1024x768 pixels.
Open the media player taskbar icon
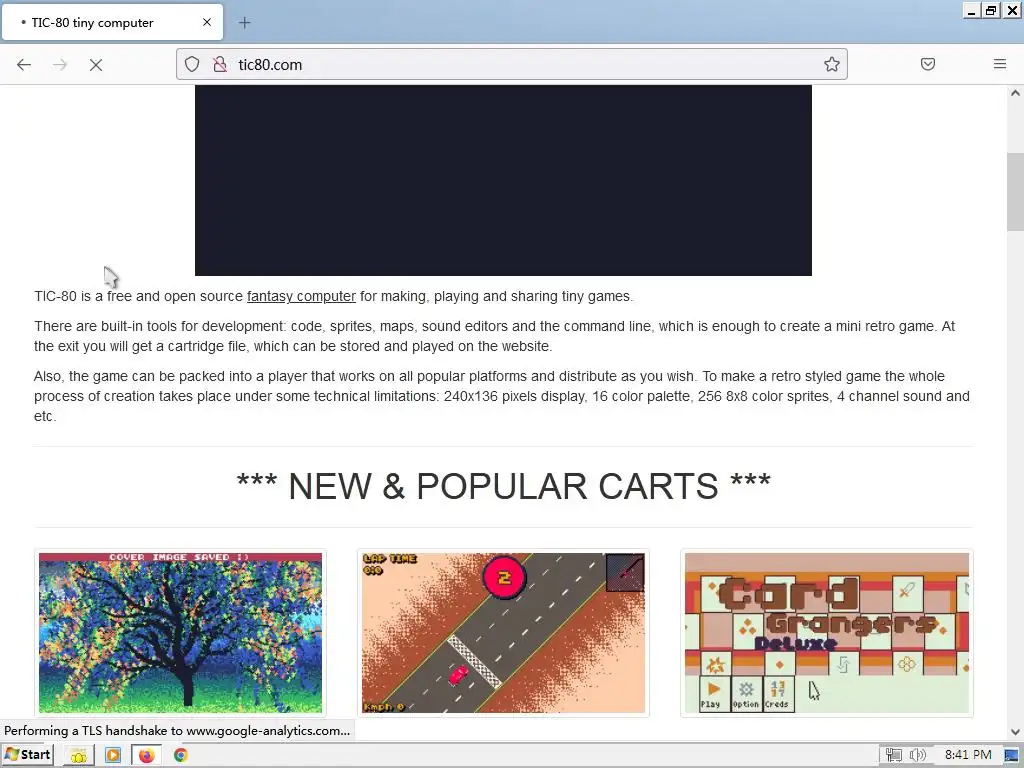point(112,756)
